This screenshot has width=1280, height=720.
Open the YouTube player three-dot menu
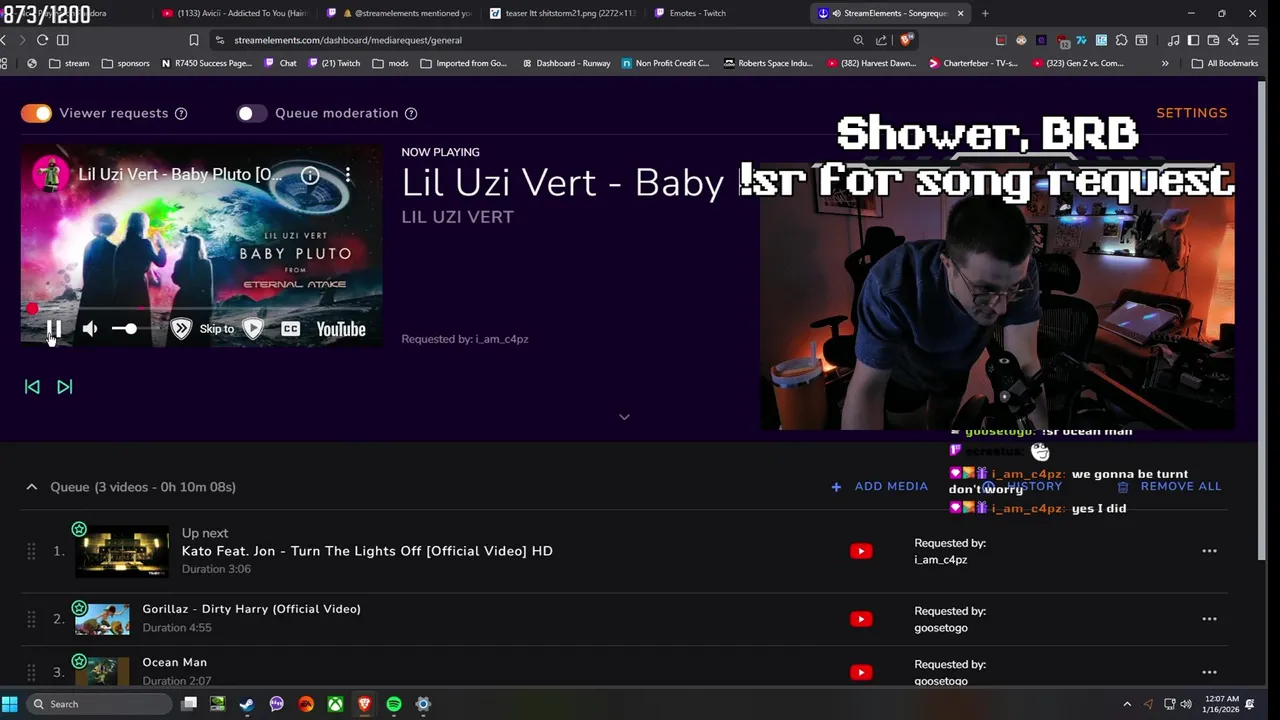[x=347, y=175]
